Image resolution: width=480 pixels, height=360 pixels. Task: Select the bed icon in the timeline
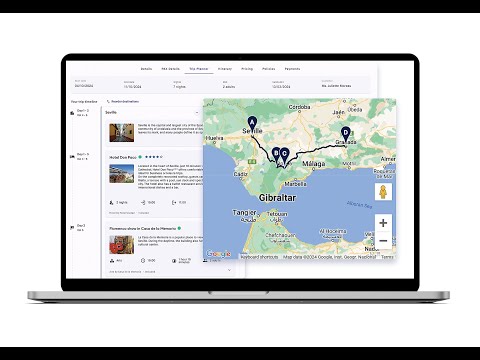click(x=72, y=156)
